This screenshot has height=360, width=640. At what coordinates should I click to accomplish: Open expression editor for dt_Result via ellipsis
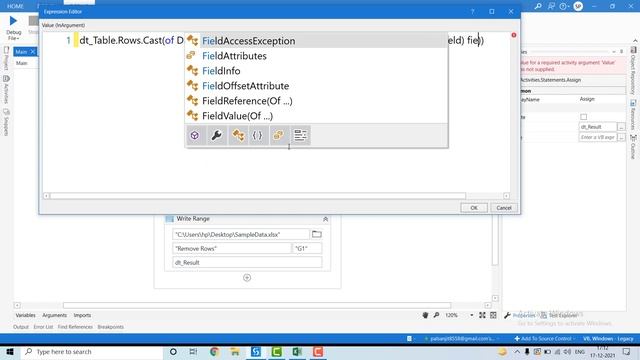click(x=621, y=127)
